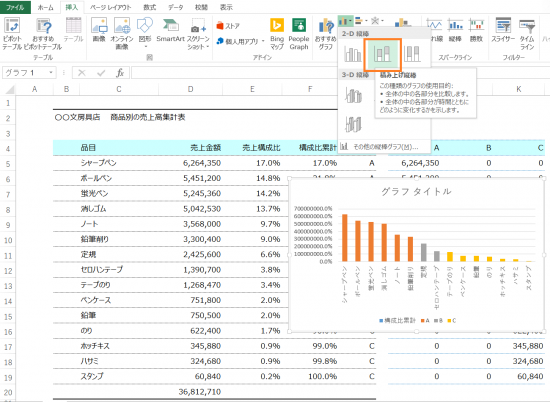Click the Bing Maps add-in icon
Image resolution: width=550 pixels, height=402 pixels.
click(x=277, y=34)
